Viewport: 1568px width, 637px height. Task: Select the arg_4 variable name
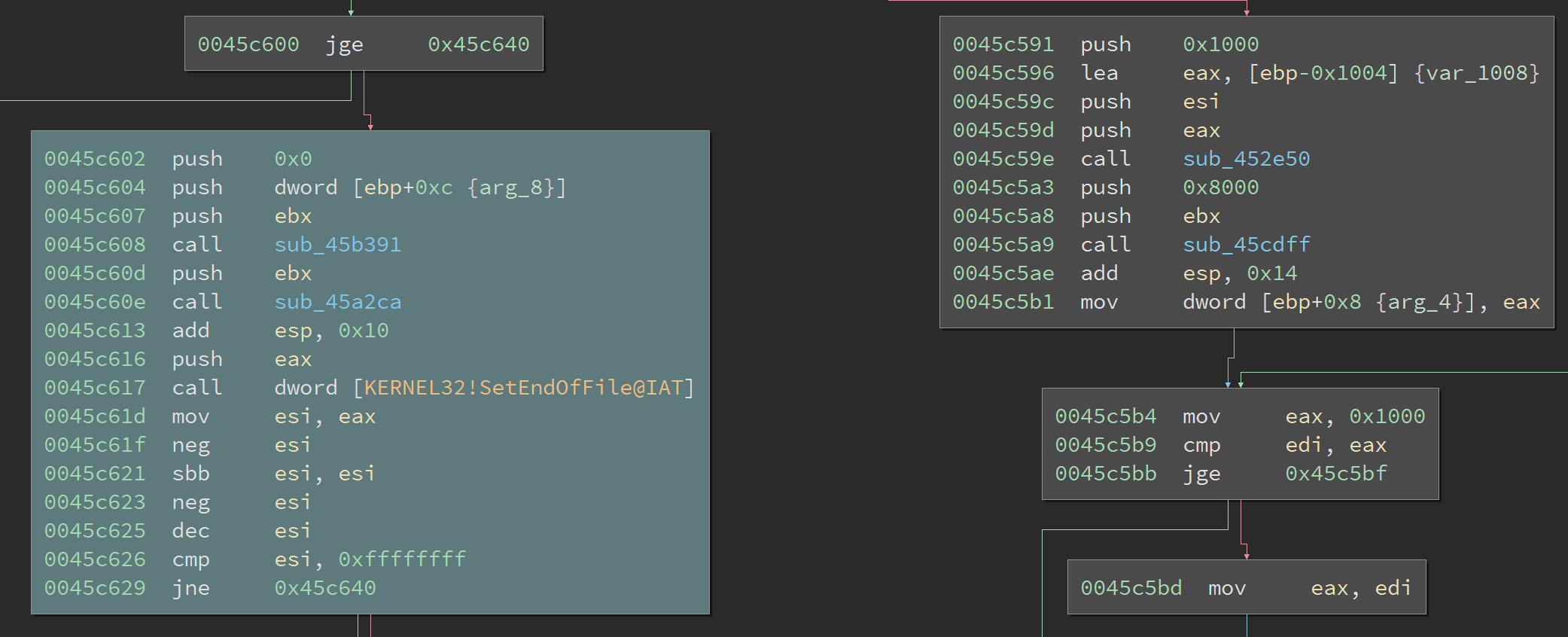(1419, 302)
